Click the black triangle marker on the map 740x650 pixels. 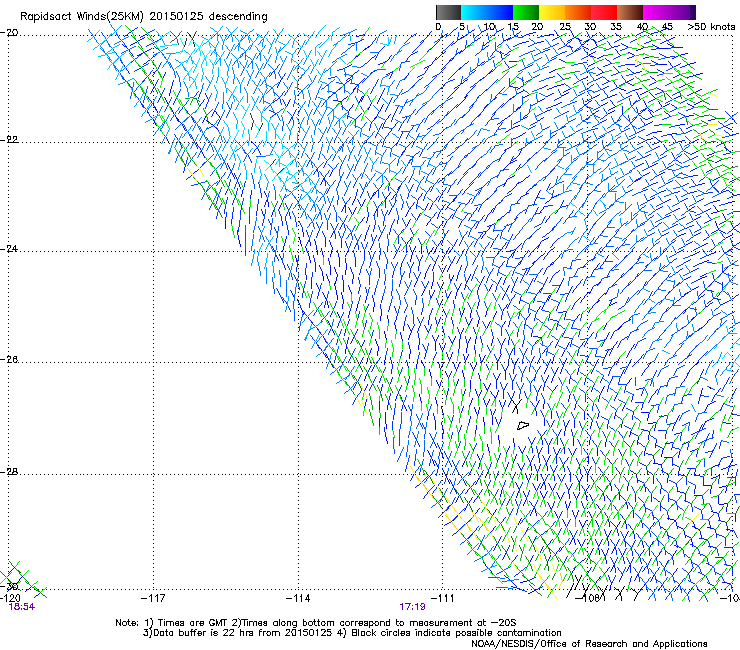523,426
